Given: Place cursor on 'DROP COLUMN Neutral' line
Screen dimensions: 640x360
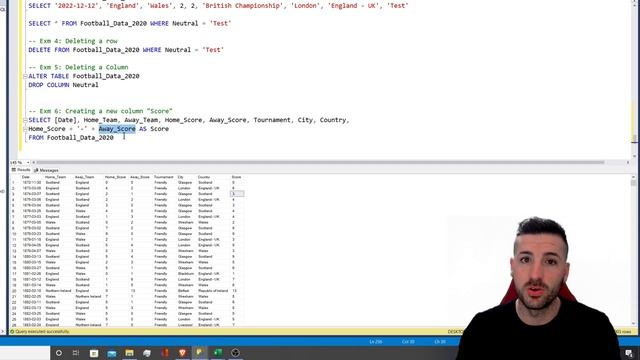Looking at the screenshot, I should [63, 85].
